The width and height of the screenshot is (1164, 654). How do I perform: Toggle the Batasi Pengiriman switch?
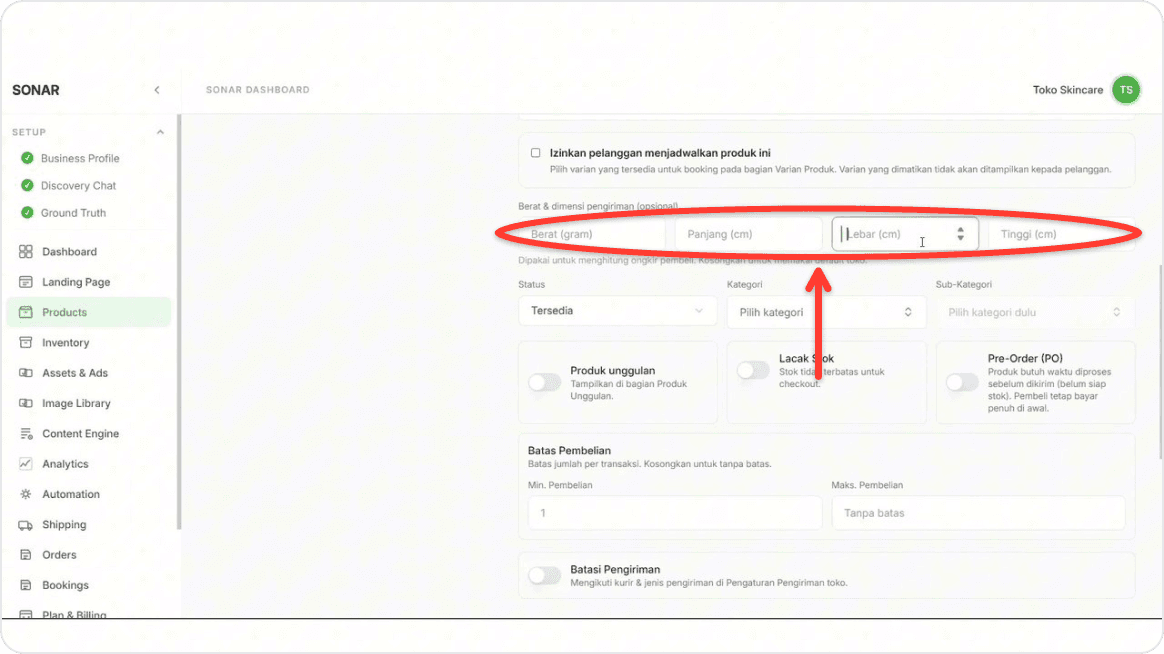point(544,576)
